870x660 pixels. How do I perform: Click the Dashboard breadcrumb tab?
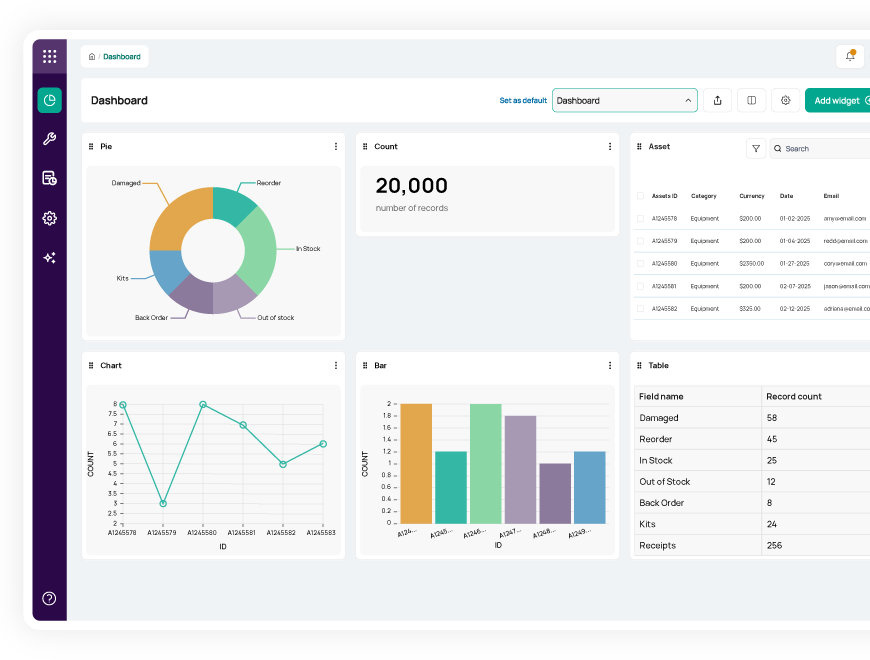pyautogui.click(x=121, y=57)
